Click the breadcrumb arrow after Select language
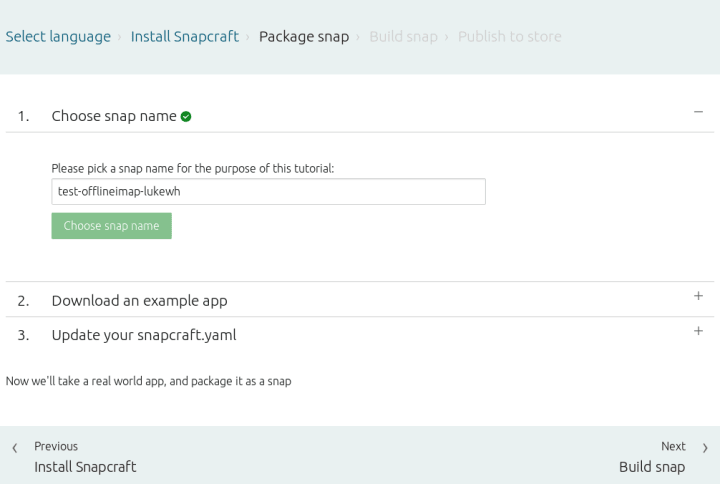This screenshot has height=484, width=720. click(121, 38)
